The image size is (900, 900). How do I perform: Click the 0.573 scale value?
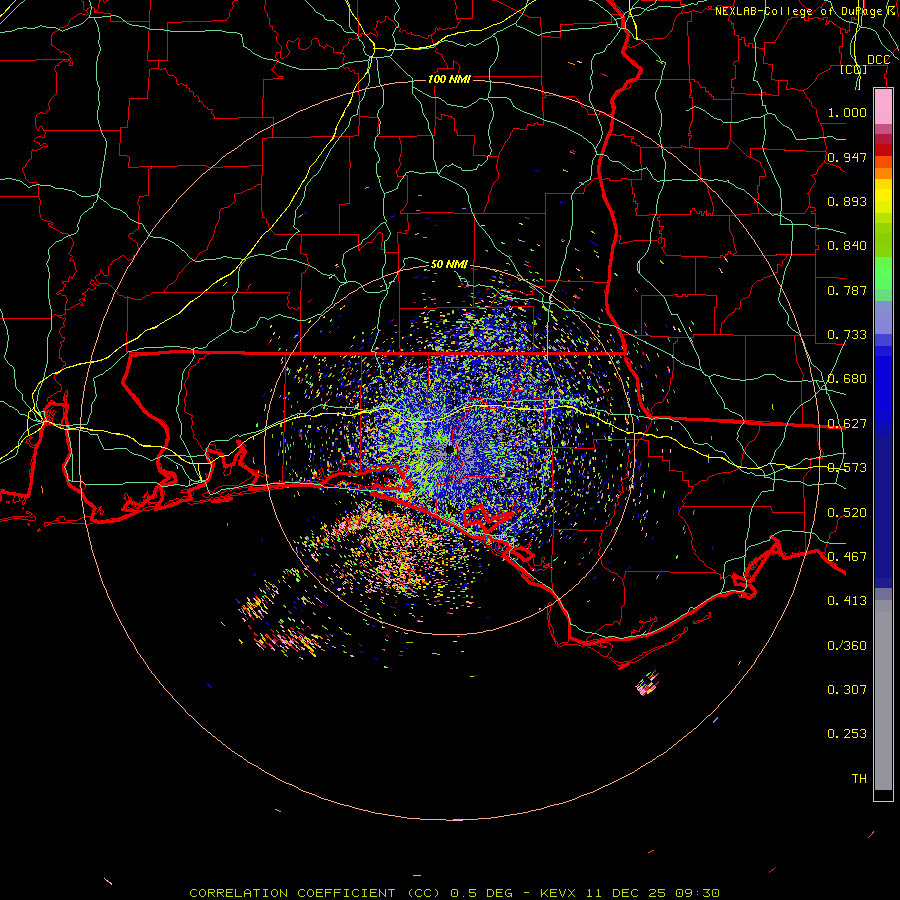coord(847,468)
